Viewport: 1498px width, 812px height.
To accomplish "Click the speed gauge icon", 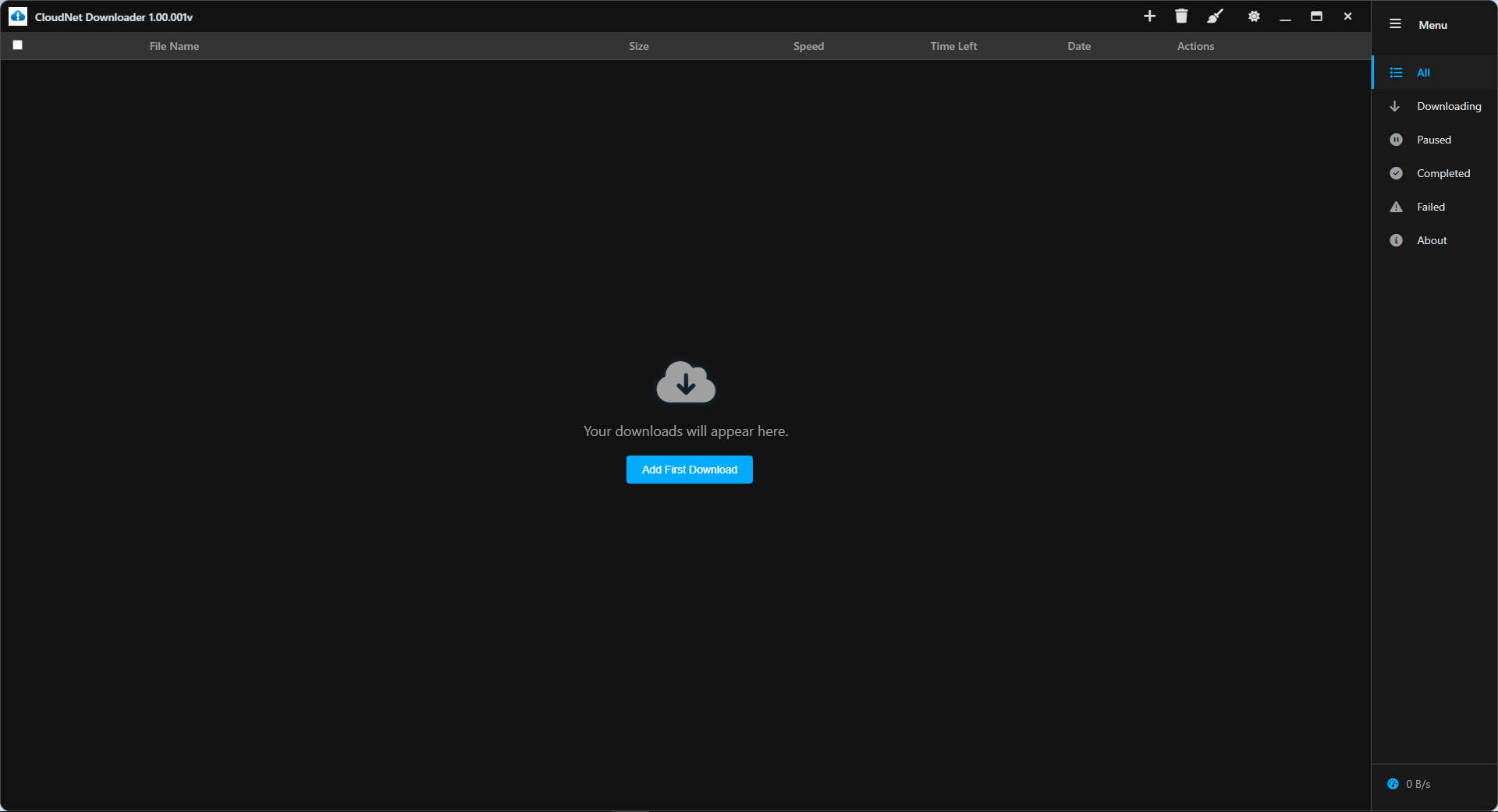I will [1393, 784].
